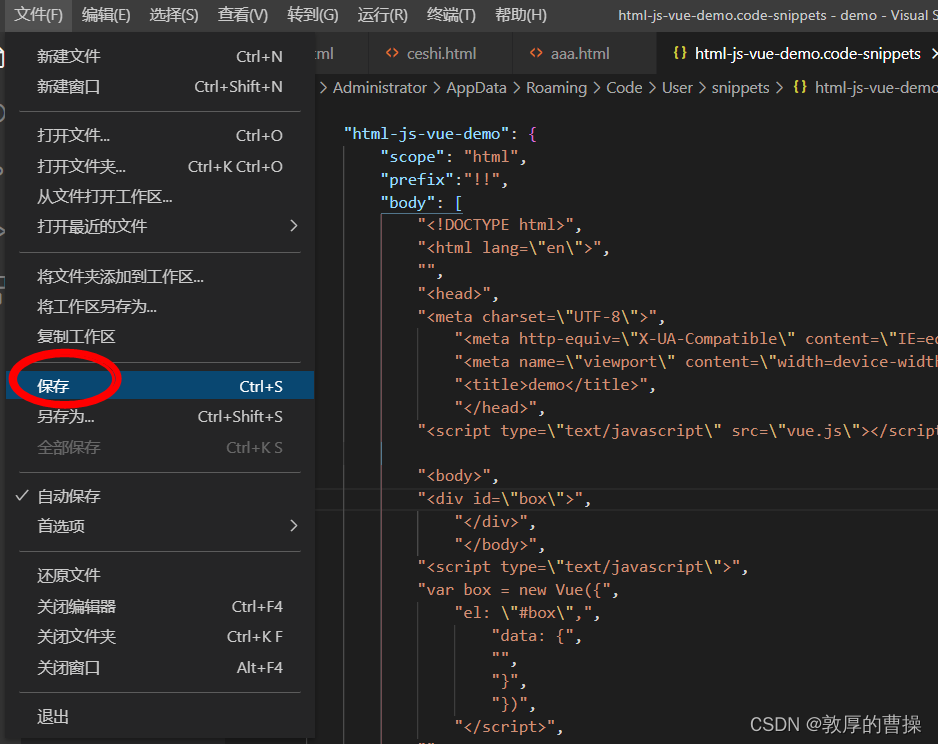Choose 关闭编辑器 menu entry

click(160, 606)
